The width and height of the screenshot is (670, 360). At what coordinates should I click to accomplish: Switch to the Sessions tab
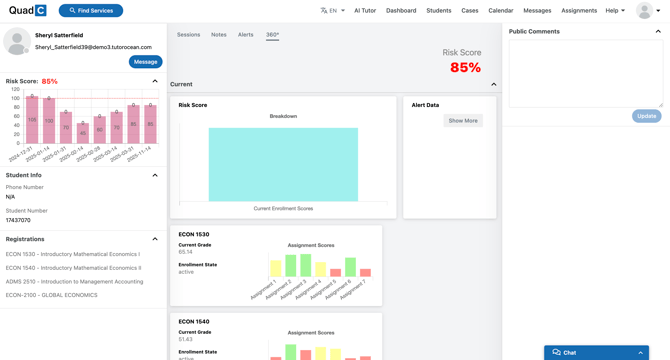pyautogui.click(x=188, y=35)
